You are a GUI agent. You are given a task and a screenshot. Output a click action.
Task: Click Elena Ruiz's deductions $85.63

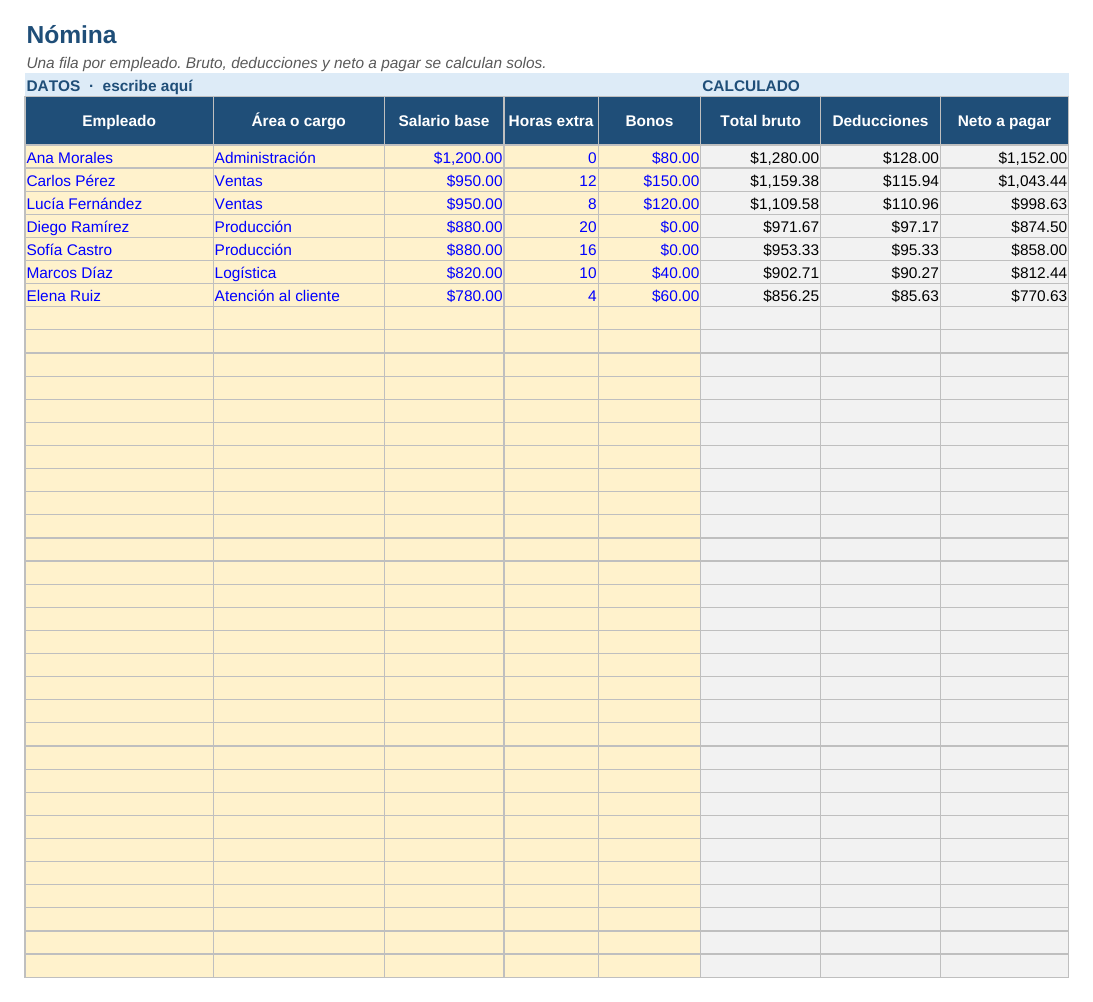880,296
